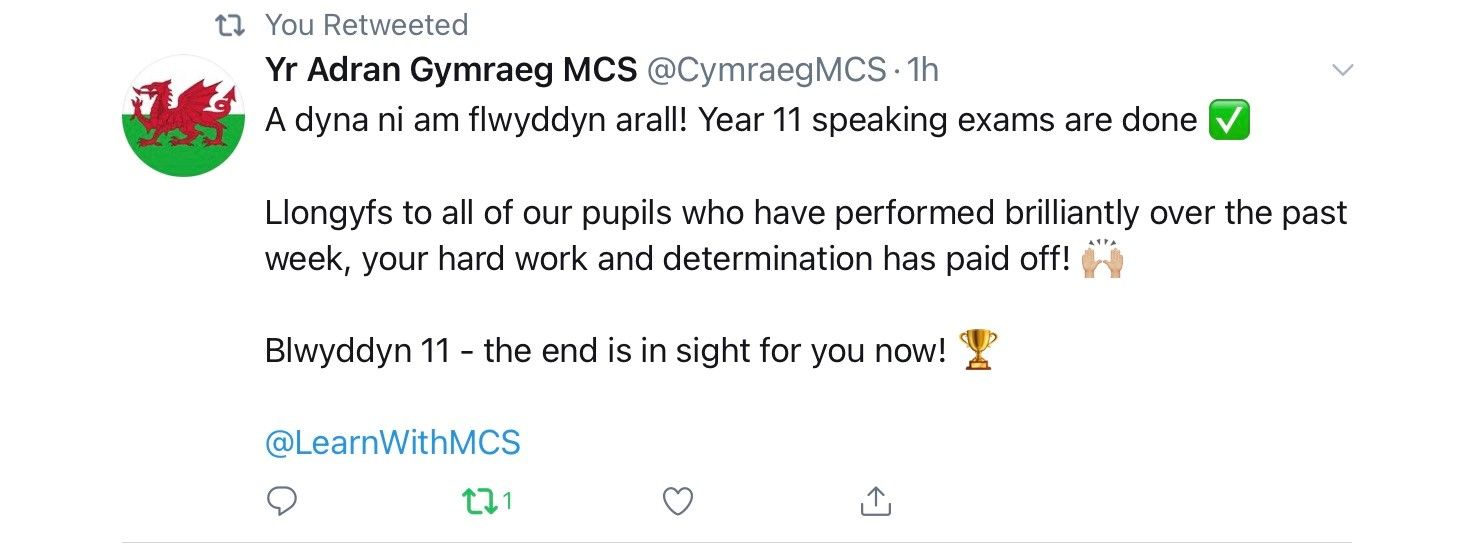The image size is (1475, 545).
Task: Open Yr Adran Gymraeg MCS profile name
Action: (x=451, y=70)
